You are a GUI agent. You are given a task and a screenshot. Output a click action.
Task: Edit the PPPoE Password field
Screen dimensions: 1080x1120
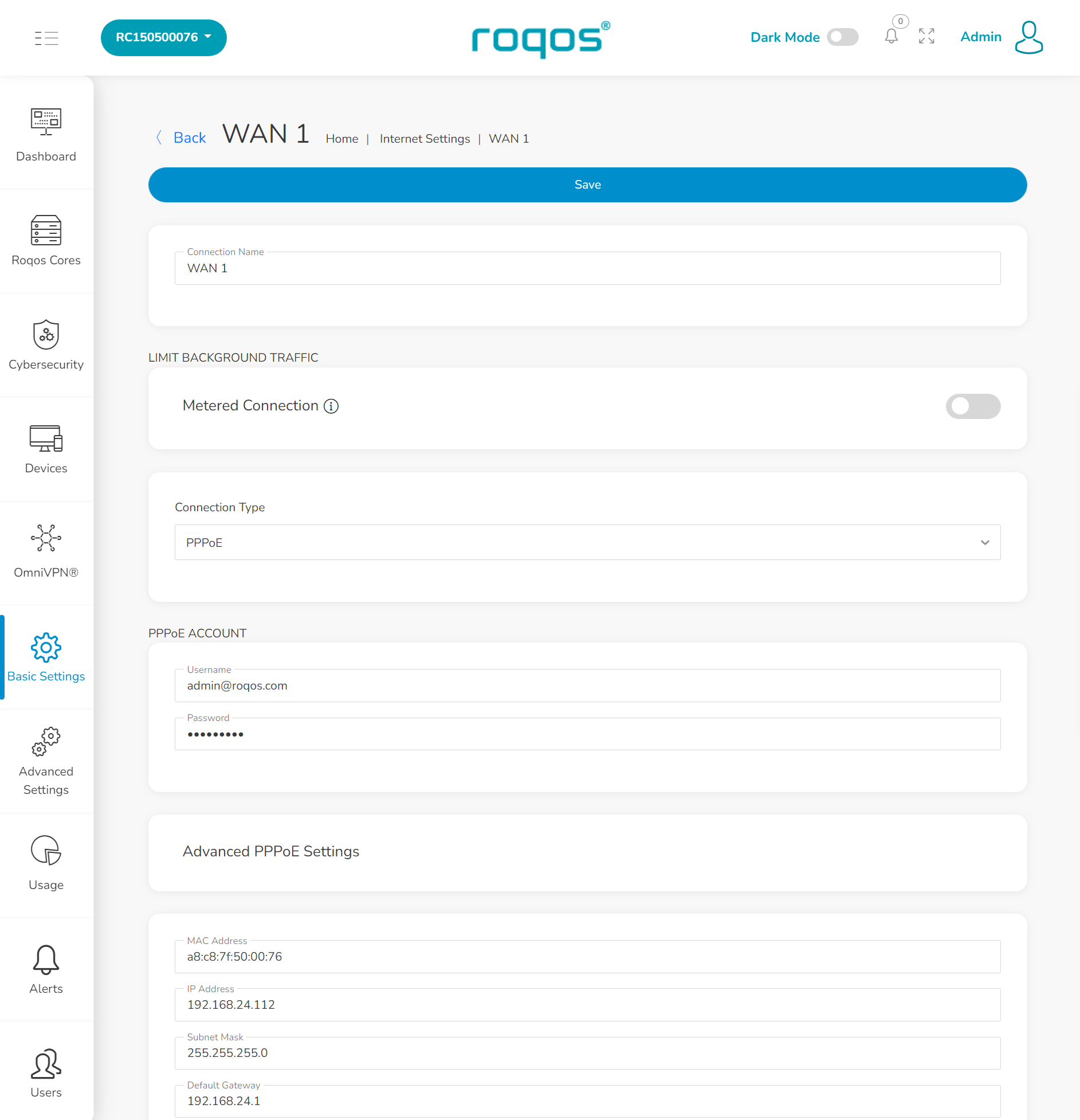[x=587, y=734]
